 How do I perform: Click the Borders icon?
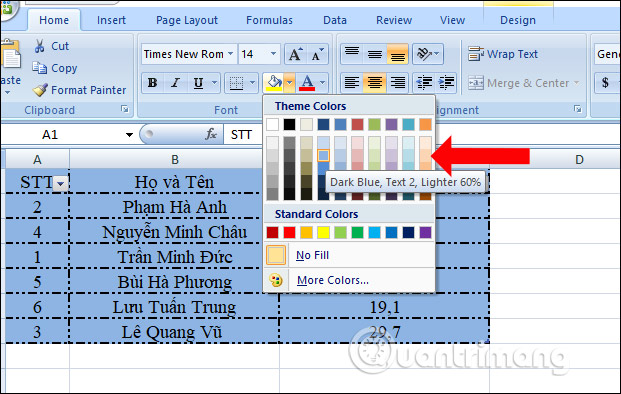coord(236,83)
